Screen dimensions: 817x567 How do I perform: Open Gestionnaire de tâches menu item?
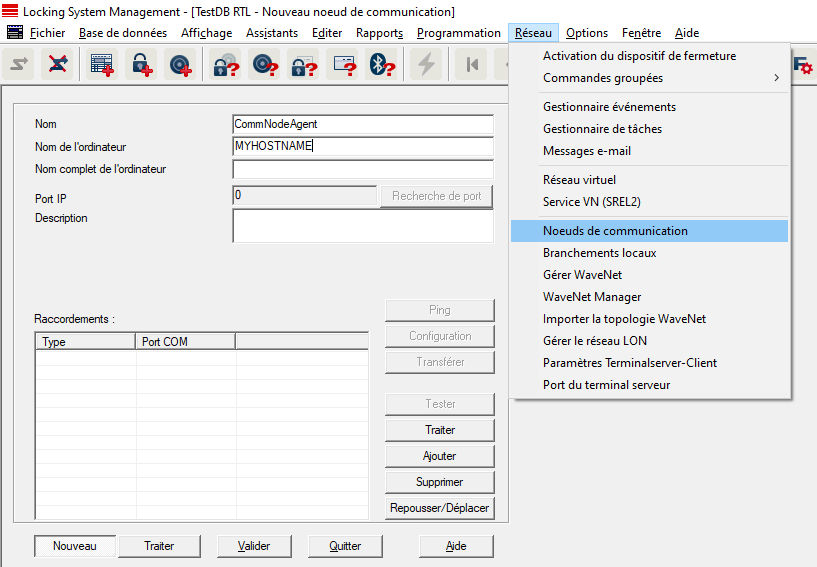pyautogui.click(x=602, y=129)
